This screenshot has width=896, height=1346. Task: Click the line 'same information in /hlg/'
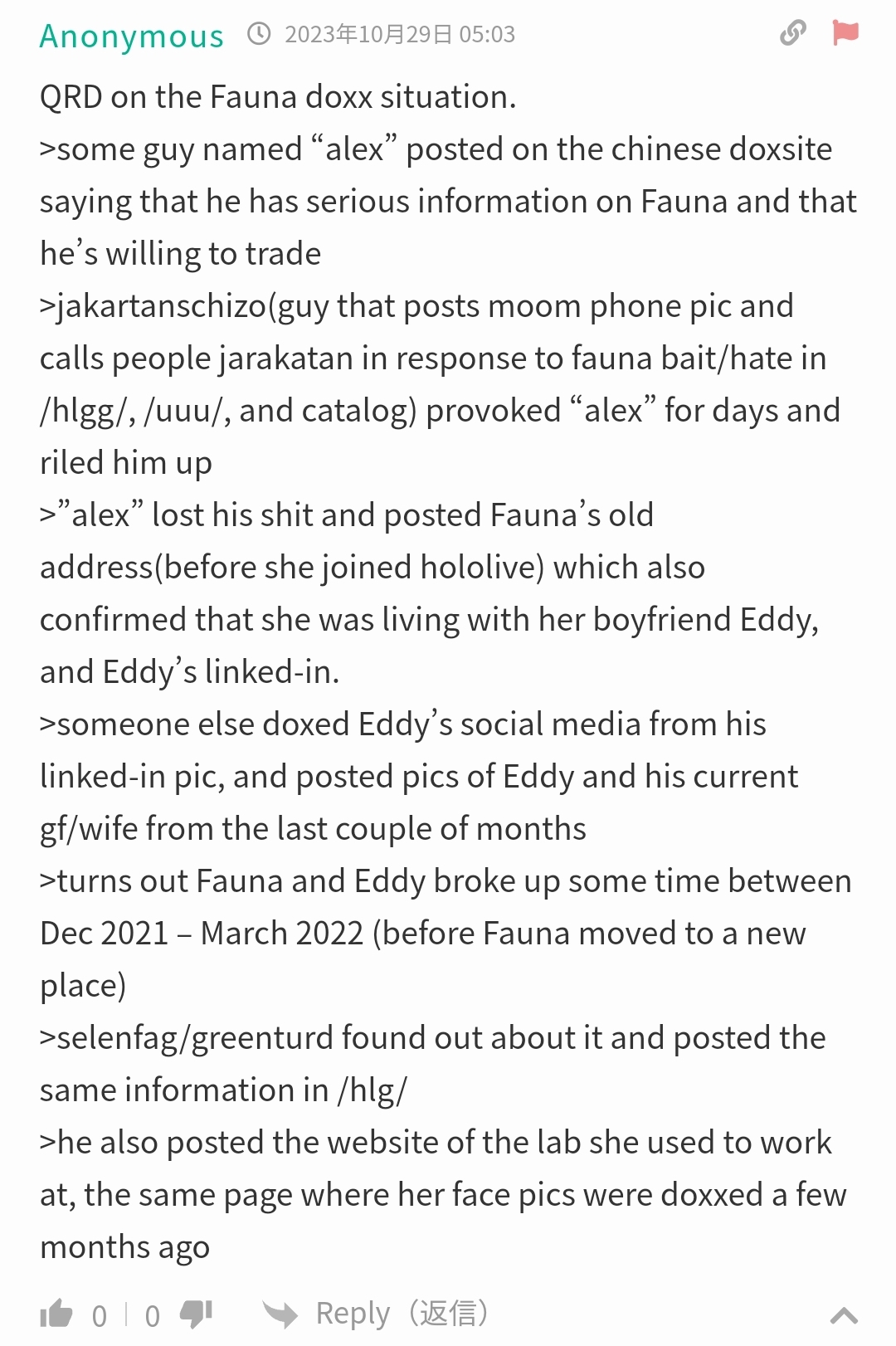pos(224,1090)
